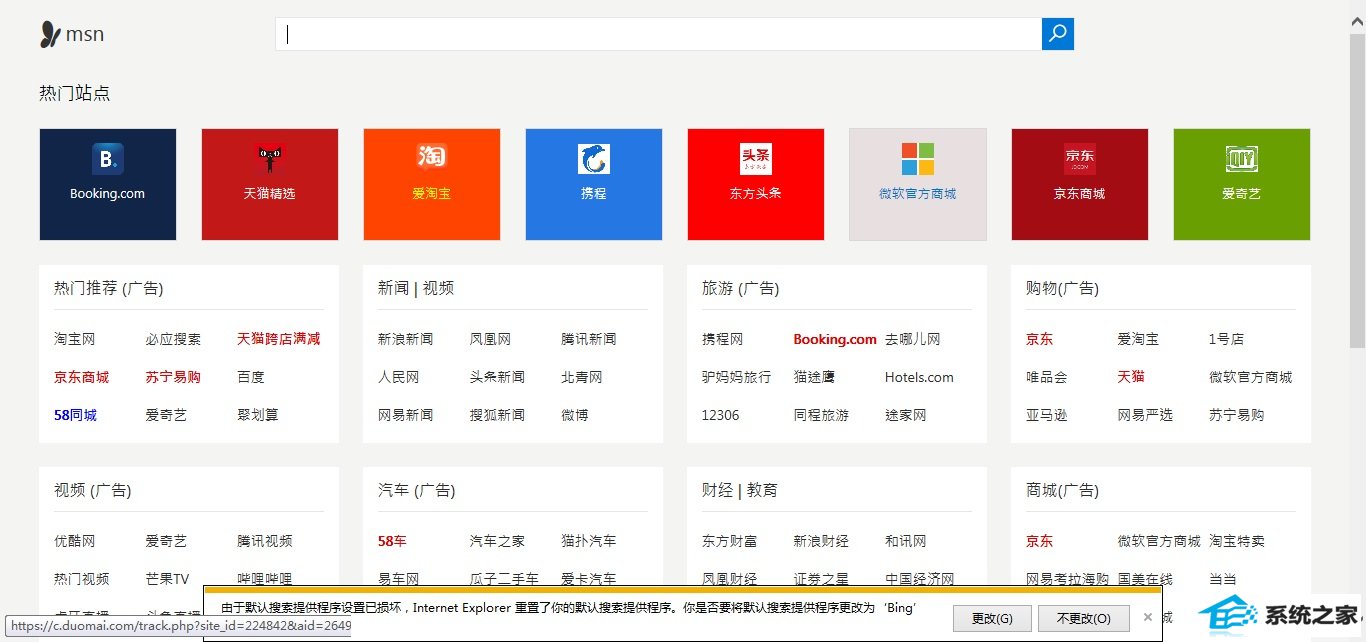Open 1号店 link under 购物
Screen dimensions: 1366x642
pyautogui.click(x=1227, y=339)
